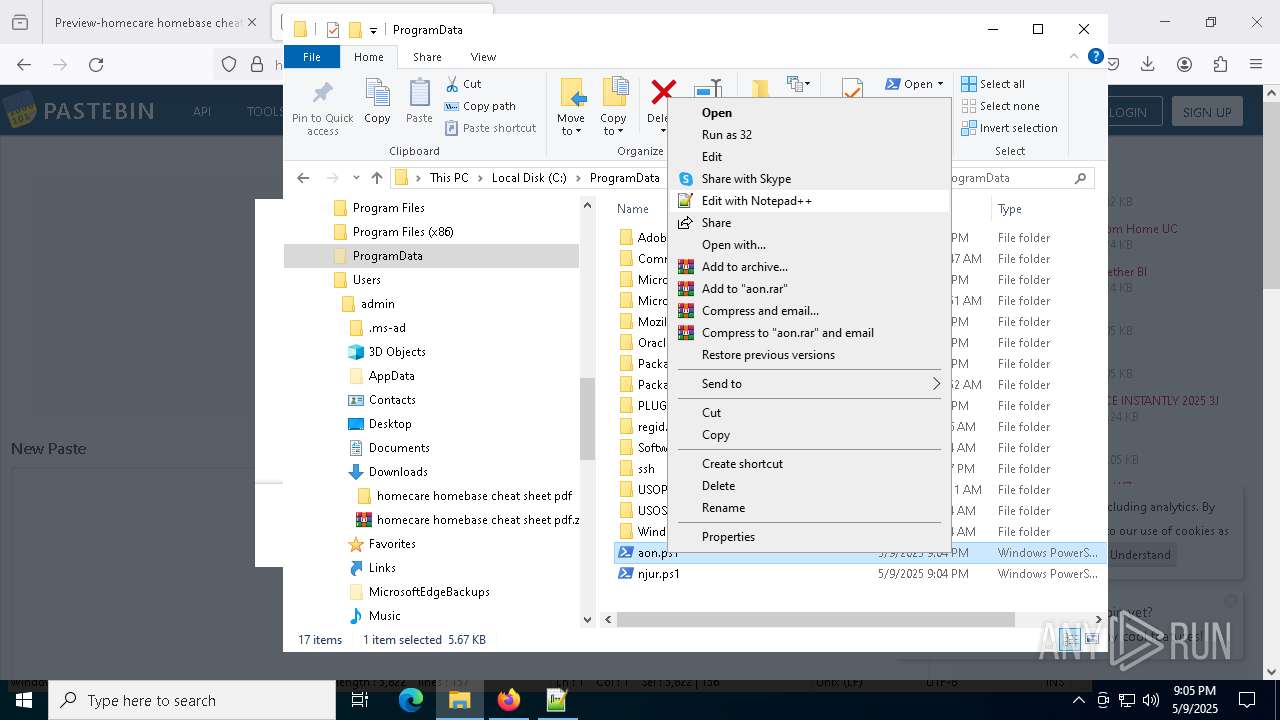Choose Open in context menu

[x=808, y=113]
